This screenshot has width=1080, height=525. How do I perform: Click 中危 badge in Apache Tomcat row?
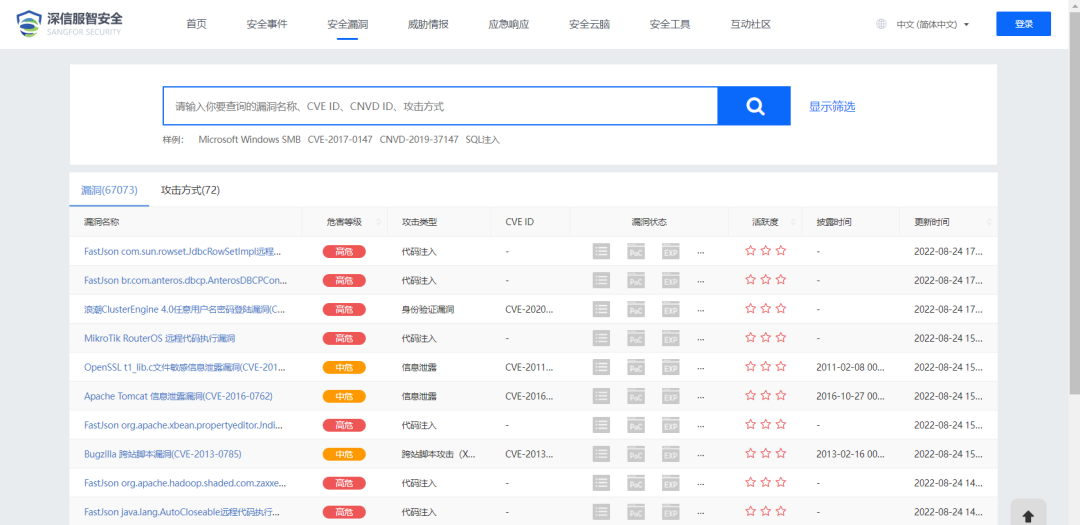tap(344, 397)
